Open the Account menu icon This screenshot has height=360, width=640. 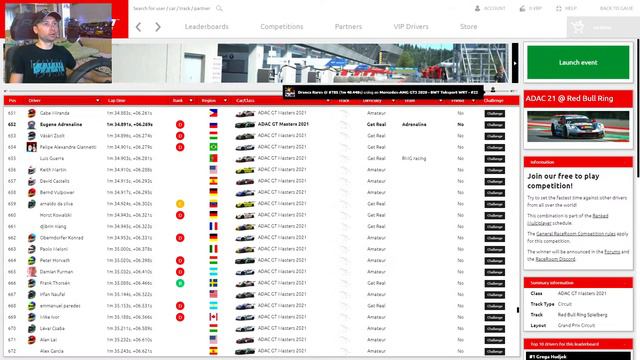pos(477,8)
